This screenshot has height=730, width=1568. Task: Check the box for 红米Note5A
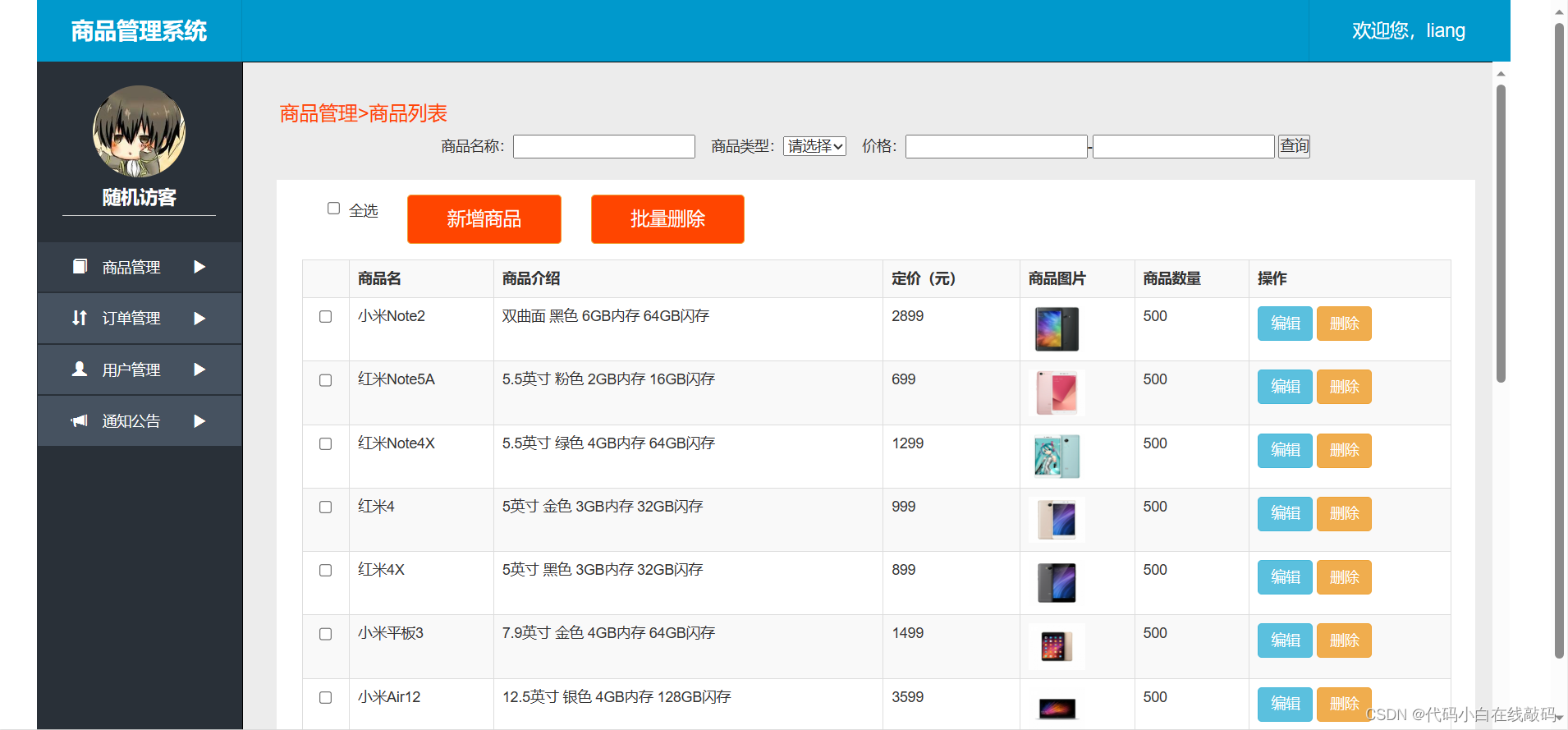326,380
